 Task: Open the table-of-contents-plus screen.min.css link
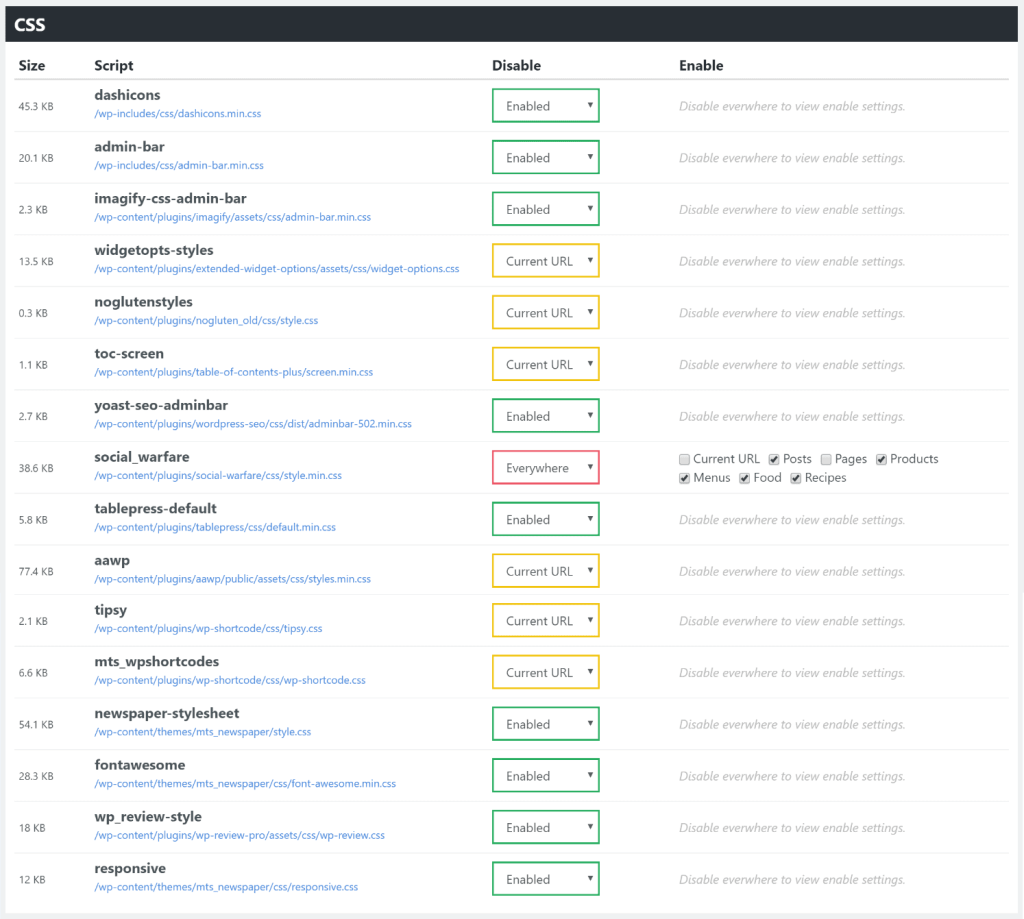point(234,372)
